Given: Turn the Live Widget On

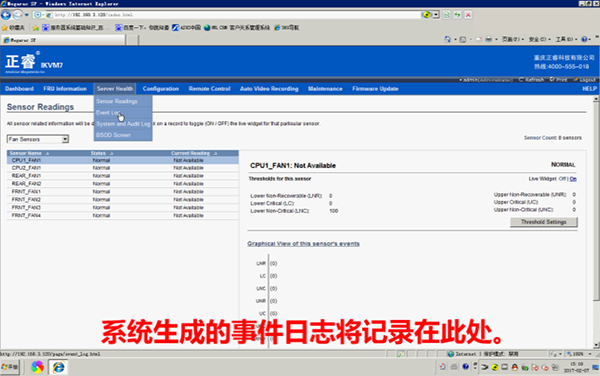Looking at the screenshot, I should tap(573, 179).
